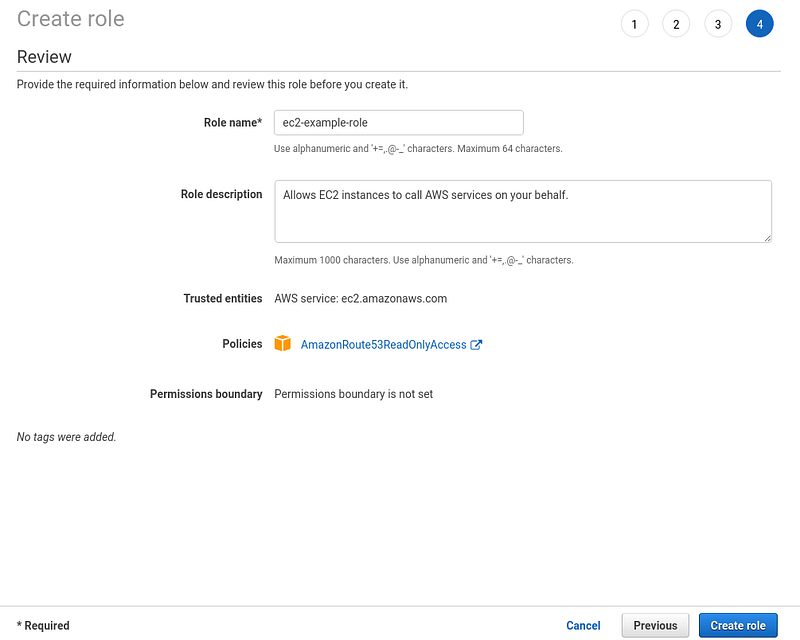Click the Permissions boundary status text

[x=354, y=394]
